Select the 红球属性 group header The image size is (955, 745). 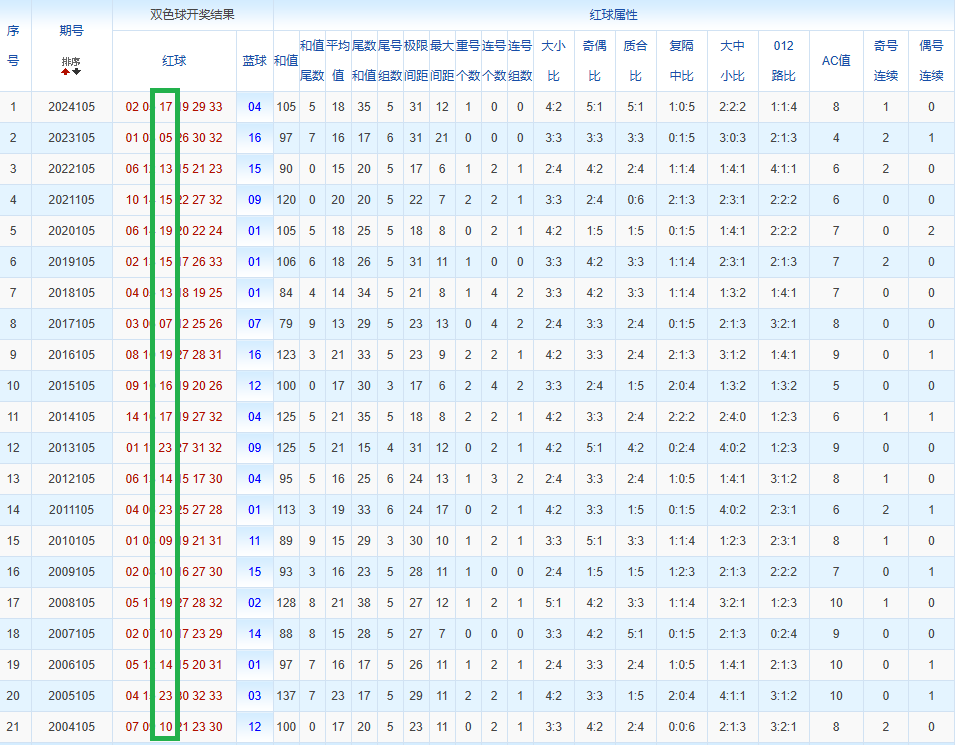613,15
